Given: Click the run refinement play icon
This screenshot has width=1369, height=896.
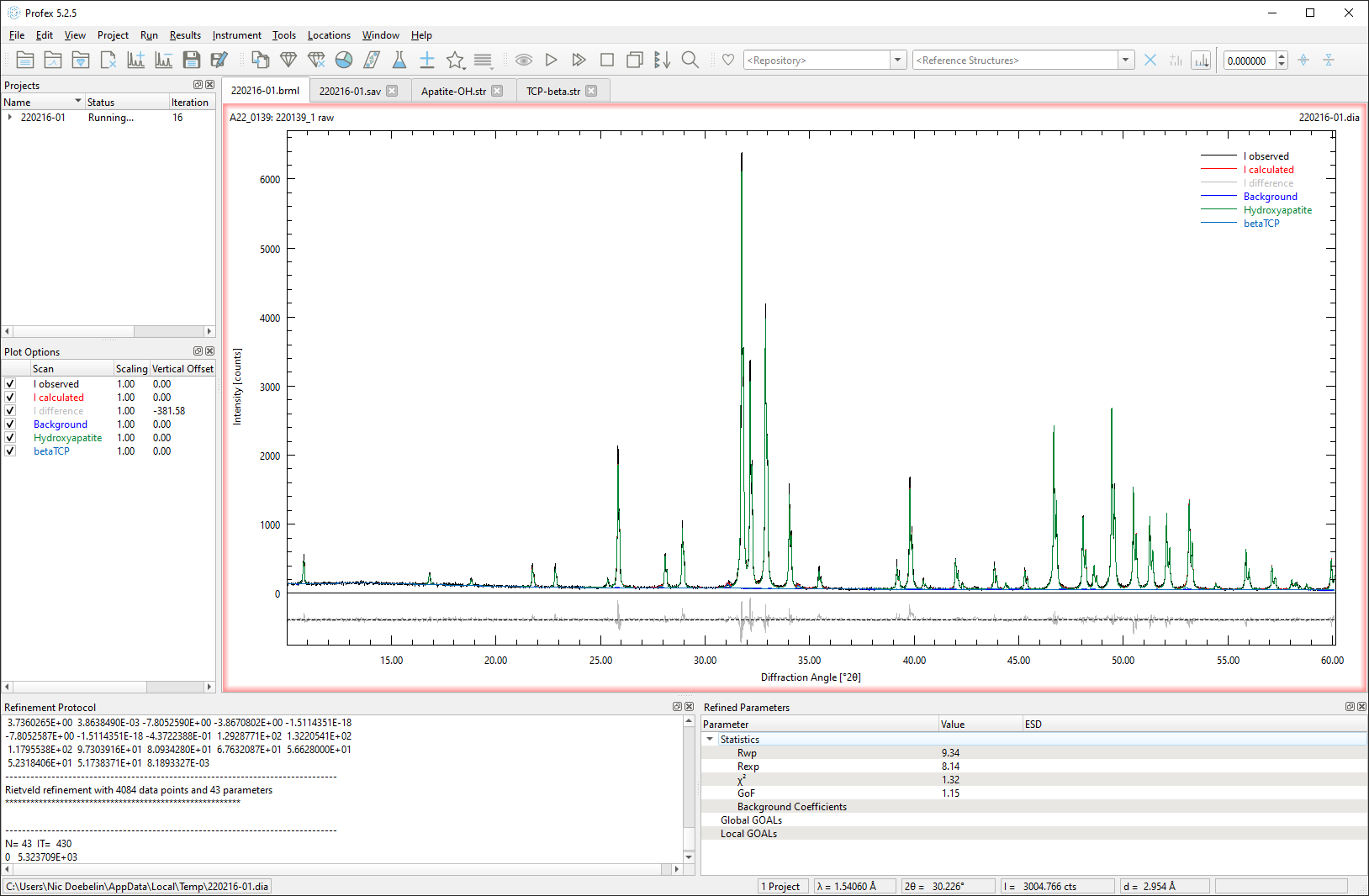Looking at the screenshot, I should 551,61.
